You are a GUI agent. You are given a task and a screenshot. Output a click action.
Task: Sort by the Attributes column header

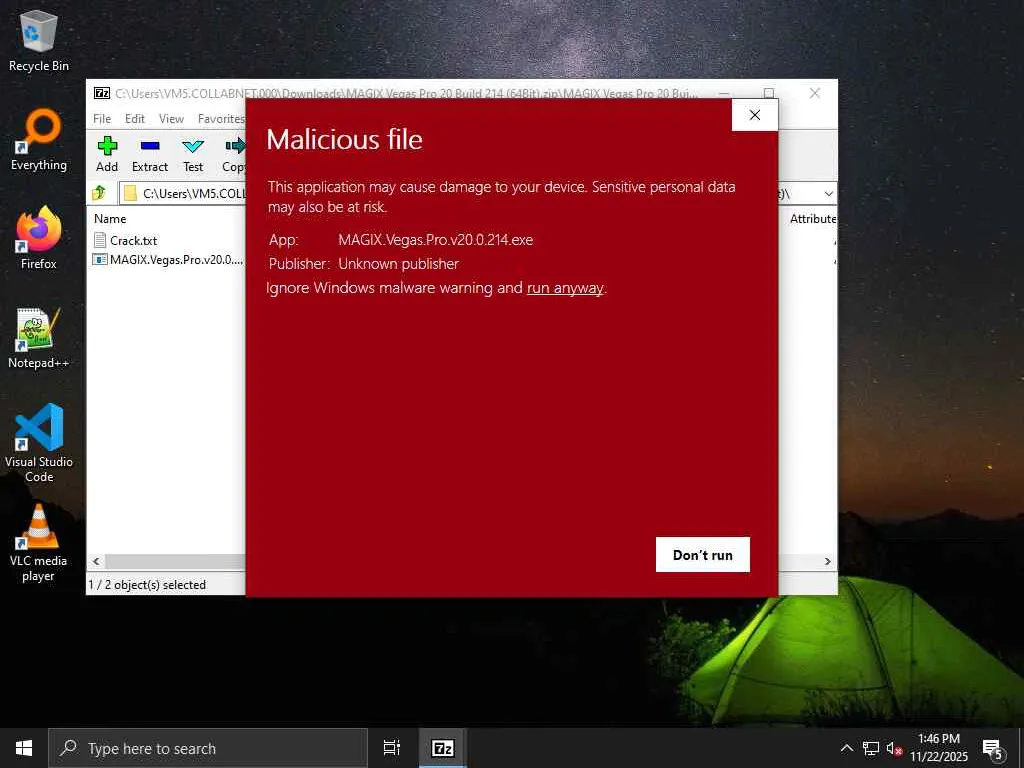[812, 219]
